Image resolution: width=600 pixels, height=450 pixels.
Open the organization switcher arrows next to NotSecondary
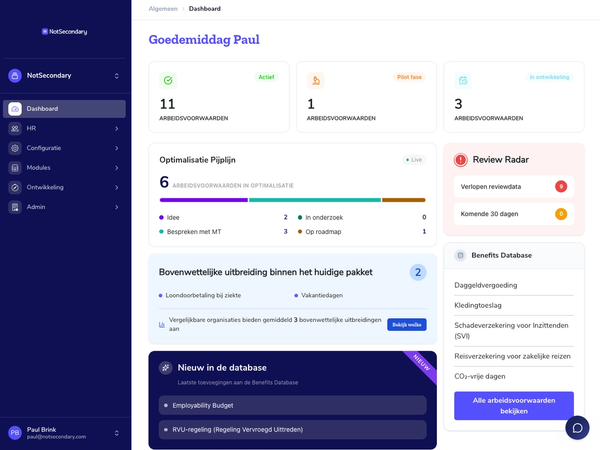pyautogui.click(x=117, y=76)
